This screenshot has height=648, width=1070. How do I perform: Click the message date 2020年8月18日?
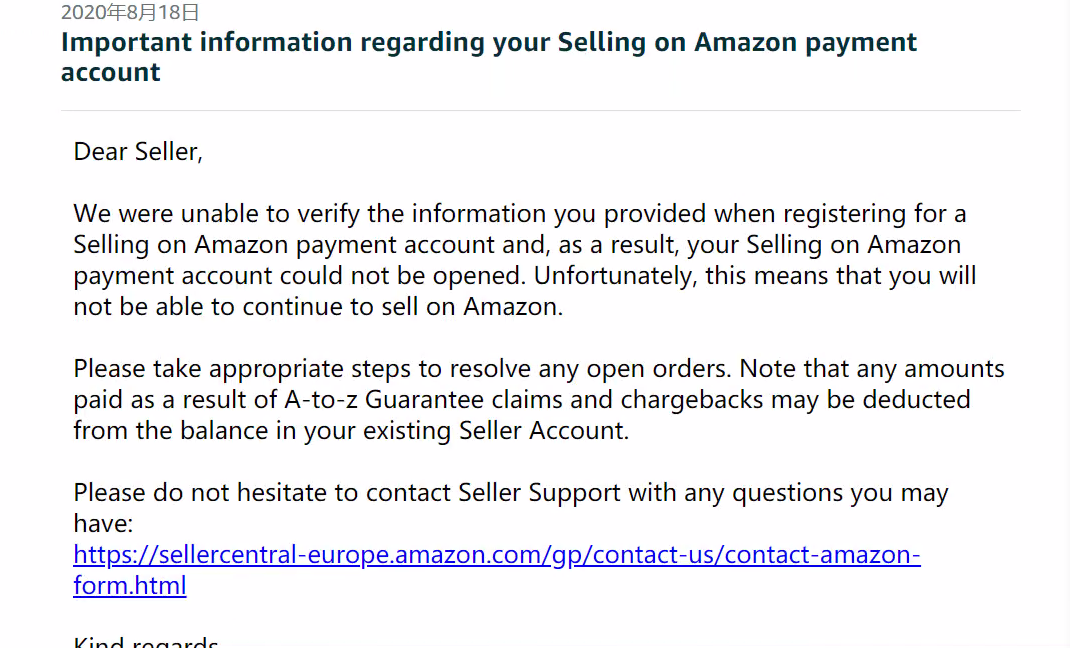point(130,12)
